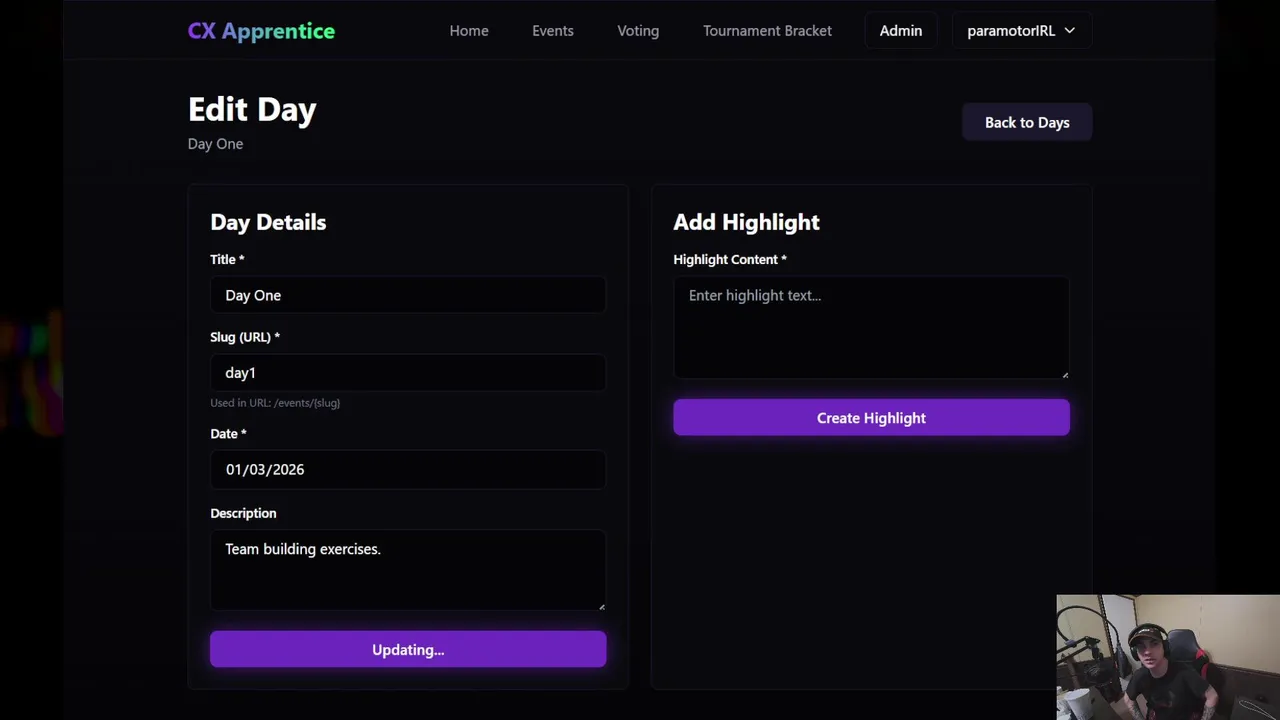The width and height of the screenshot is (1280, 720).
Task: Click the CX Apprentice logo
Action: coord(261,31)
